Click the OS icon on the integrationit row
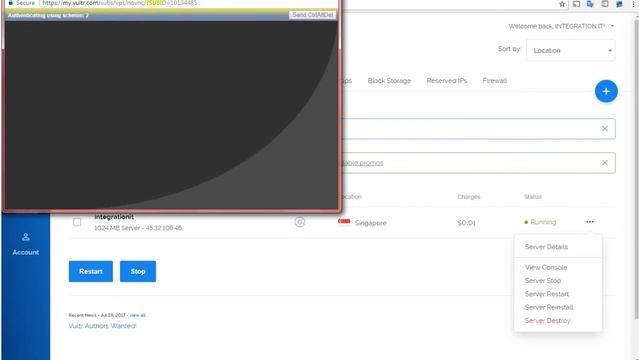This screenshot has width=640, height=360. coord(300,222)
